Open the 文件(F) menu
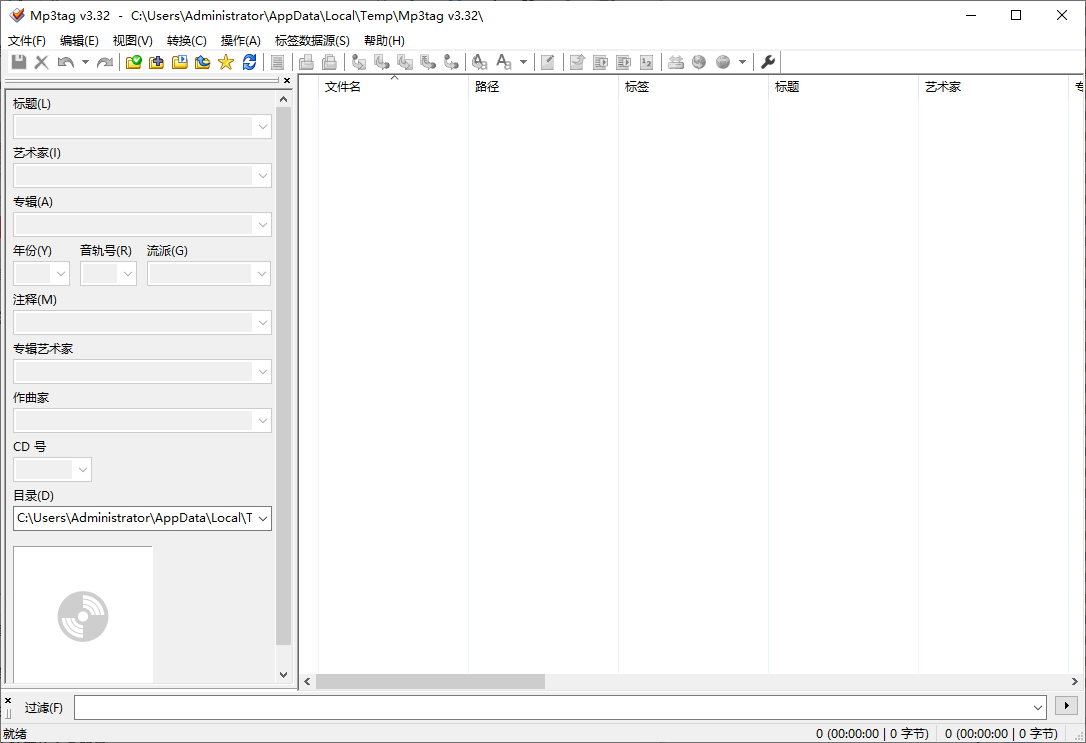The image size is (1086, 743). point(27,41)
